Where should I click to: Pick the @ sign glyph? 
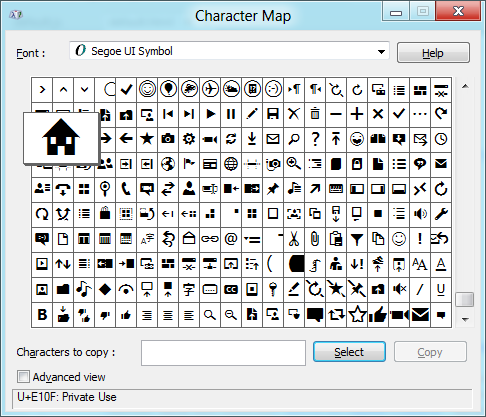click(231, 239)
